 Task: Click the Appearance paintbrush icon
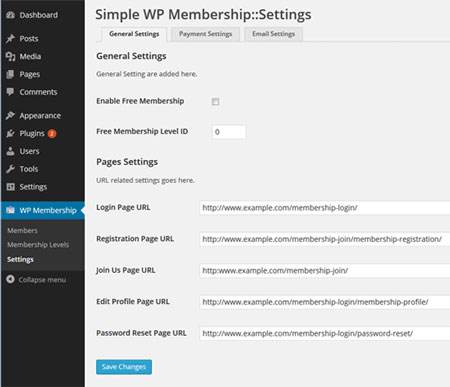click(x=10, y=115)
